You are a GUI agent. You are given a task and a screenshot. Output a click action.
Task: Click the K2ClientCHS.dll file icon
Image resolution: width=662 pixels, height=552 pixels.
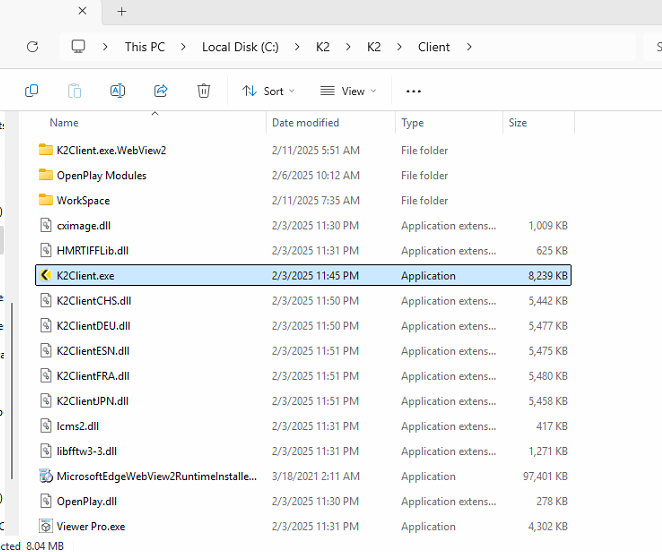(46, 300)
